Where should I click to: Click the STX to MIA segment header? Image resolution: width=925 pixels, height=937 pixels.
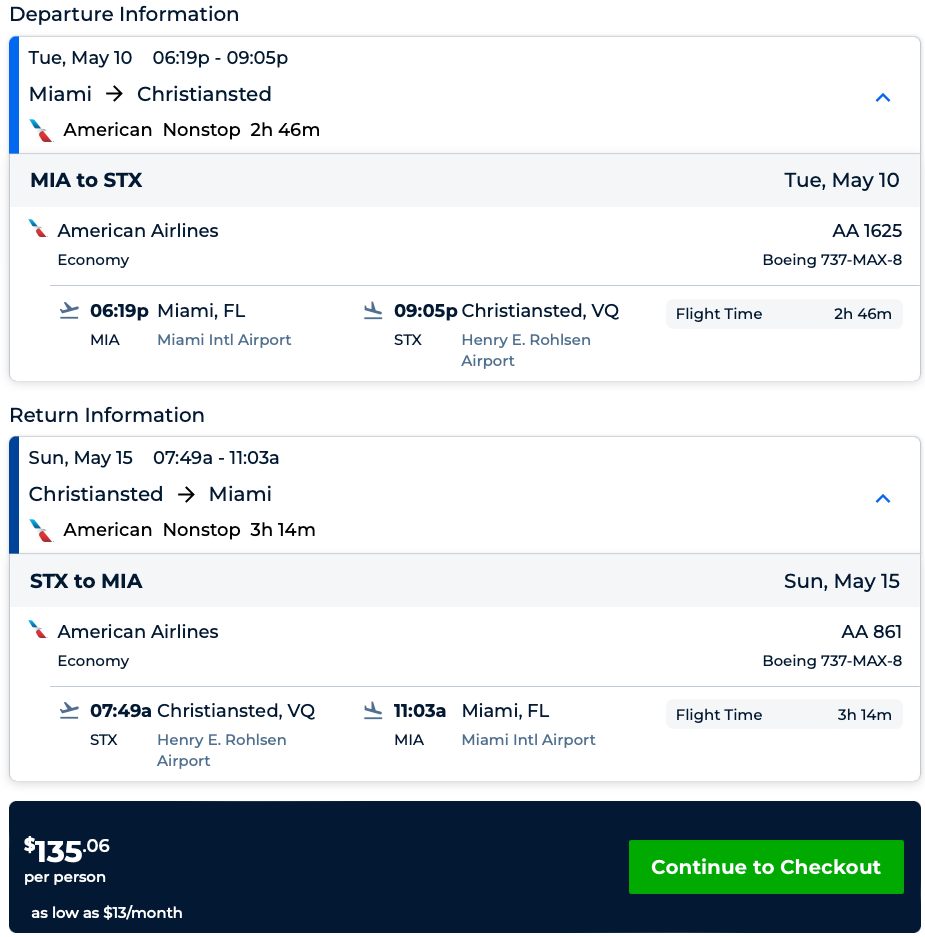[x=87, y=581]
